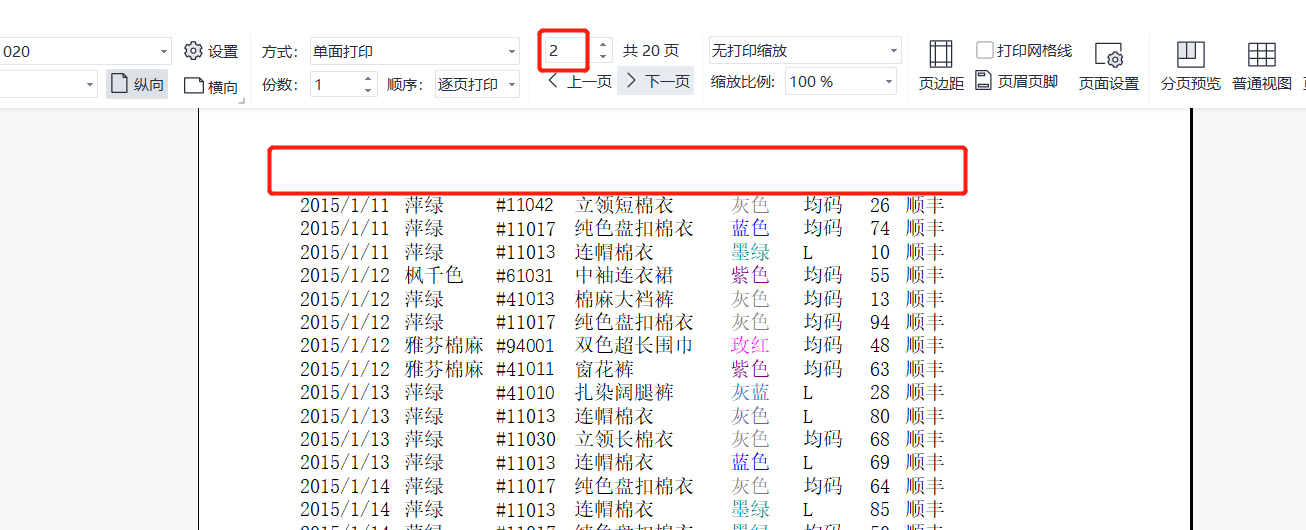The height and width of the screenshot is (530, 1306).
Task: Select 横向 landscape orientation
Action: [211, 86]
